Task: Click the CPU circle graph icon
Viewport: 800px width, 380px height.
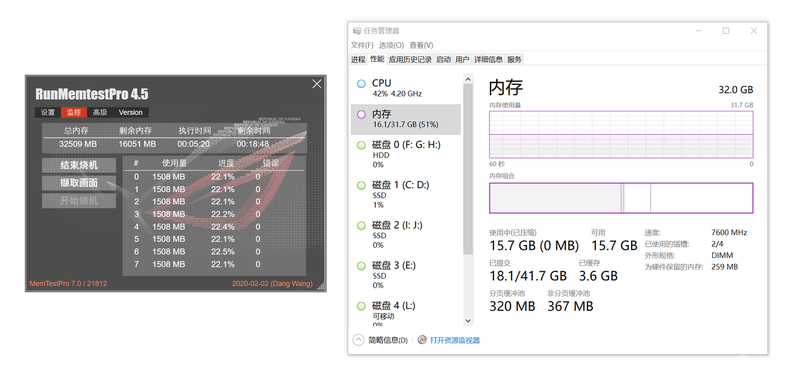Action: pyautogui.click(x=361, y=84)
